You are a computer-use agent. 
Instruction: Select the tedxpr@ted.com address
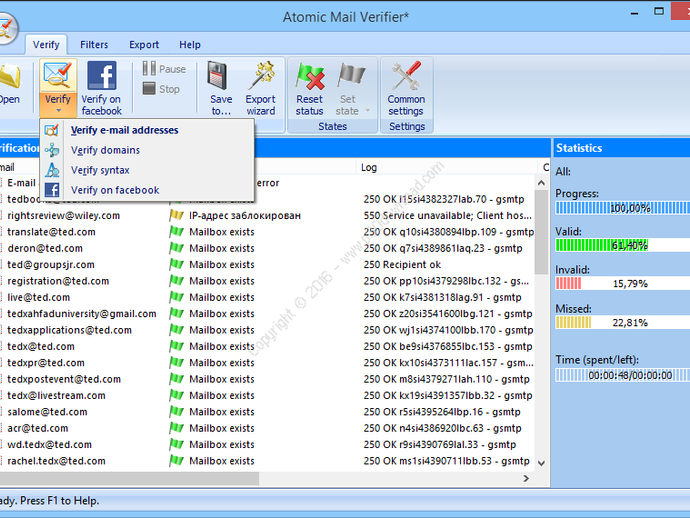[46, 363]
